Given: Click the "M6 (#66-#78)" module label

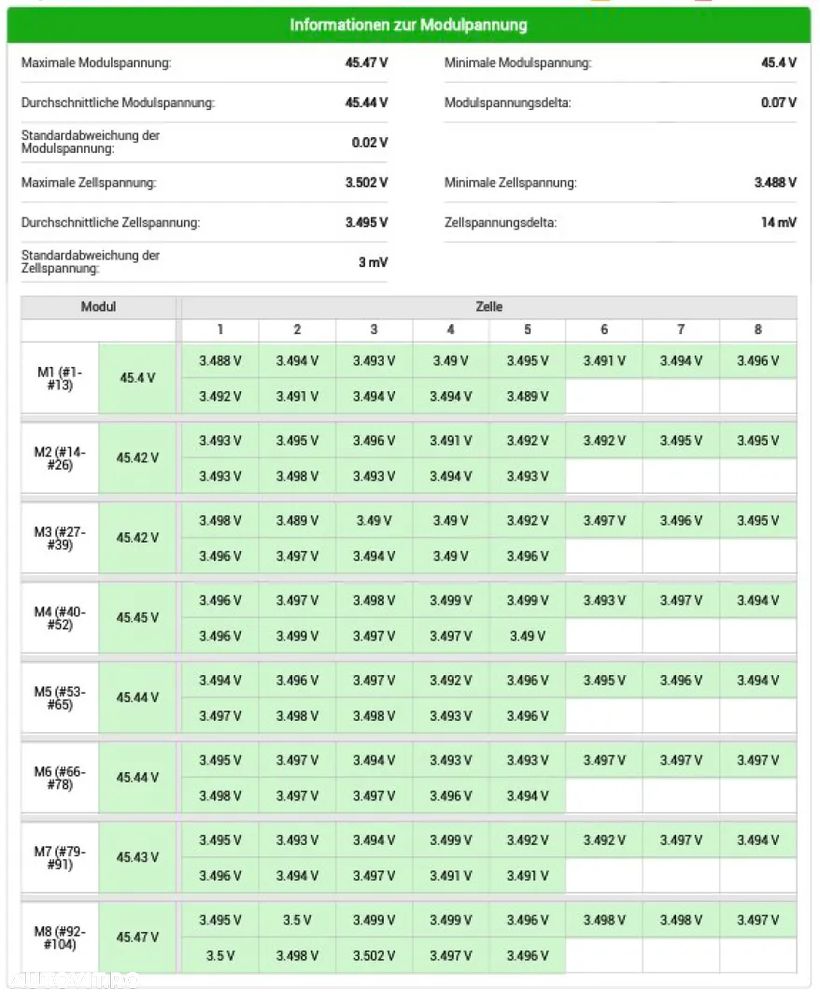Looking at the screenshot, I should [60, 777].
